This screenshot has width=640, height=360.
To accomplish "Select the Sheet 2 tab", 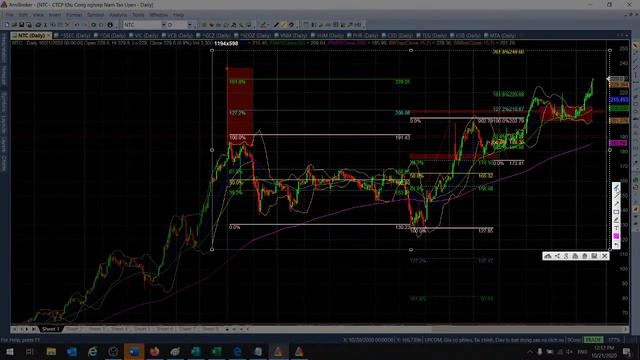I will 74,329.
